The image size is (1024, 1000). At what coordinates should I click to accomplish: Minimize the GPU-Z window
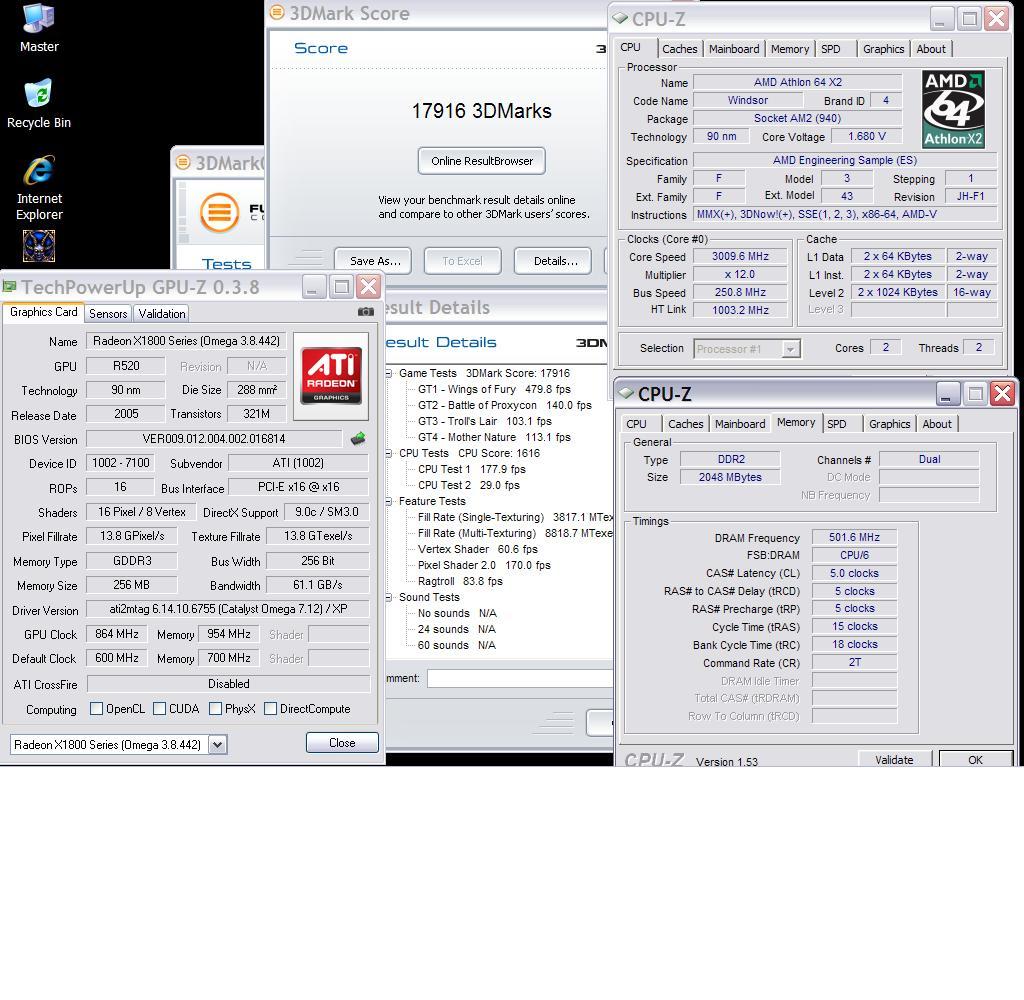point(314,287)
